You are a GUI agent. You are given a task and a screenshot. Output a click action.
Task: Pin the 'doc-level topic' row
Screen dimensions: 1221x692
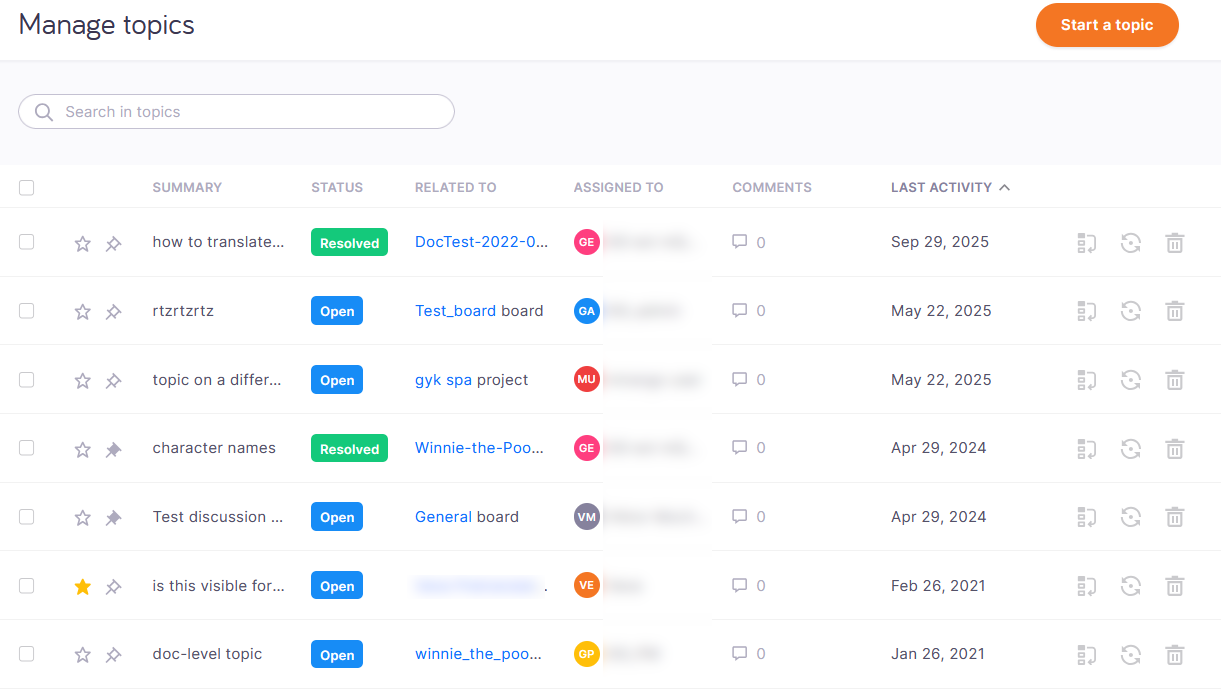coord(113,655)
